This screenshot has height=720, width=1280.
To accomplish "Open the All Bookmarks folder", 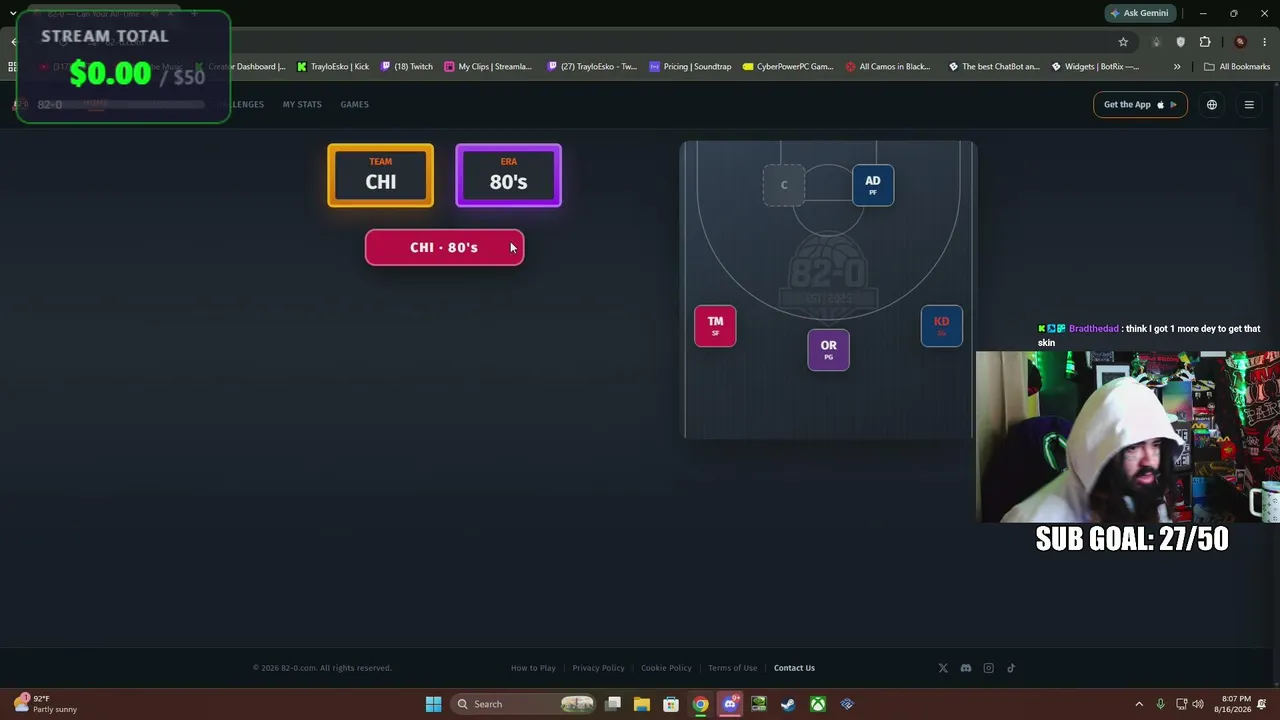I will 1237,67.
